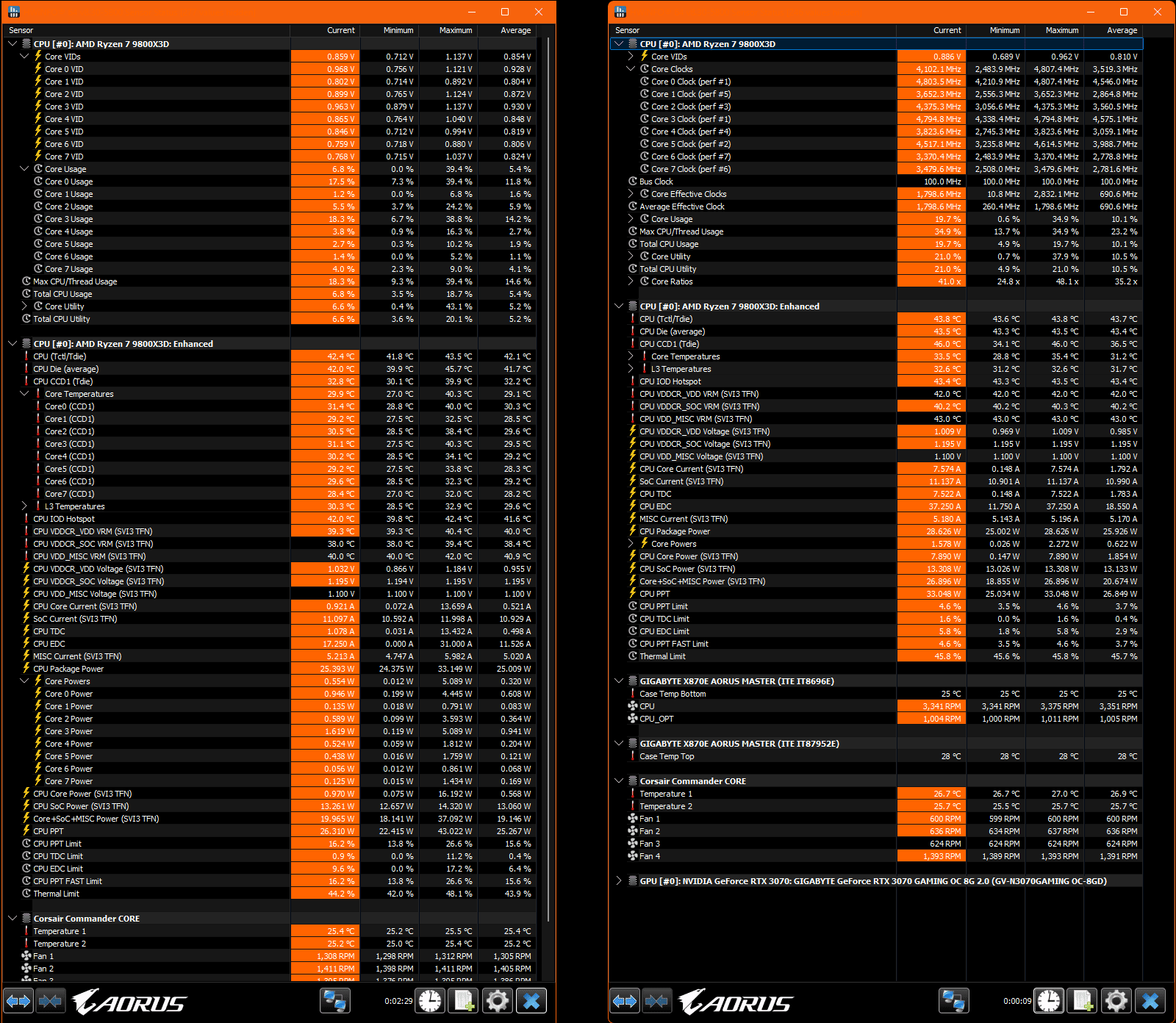Select the "Fan 3" row in right window

pos(877,844)
